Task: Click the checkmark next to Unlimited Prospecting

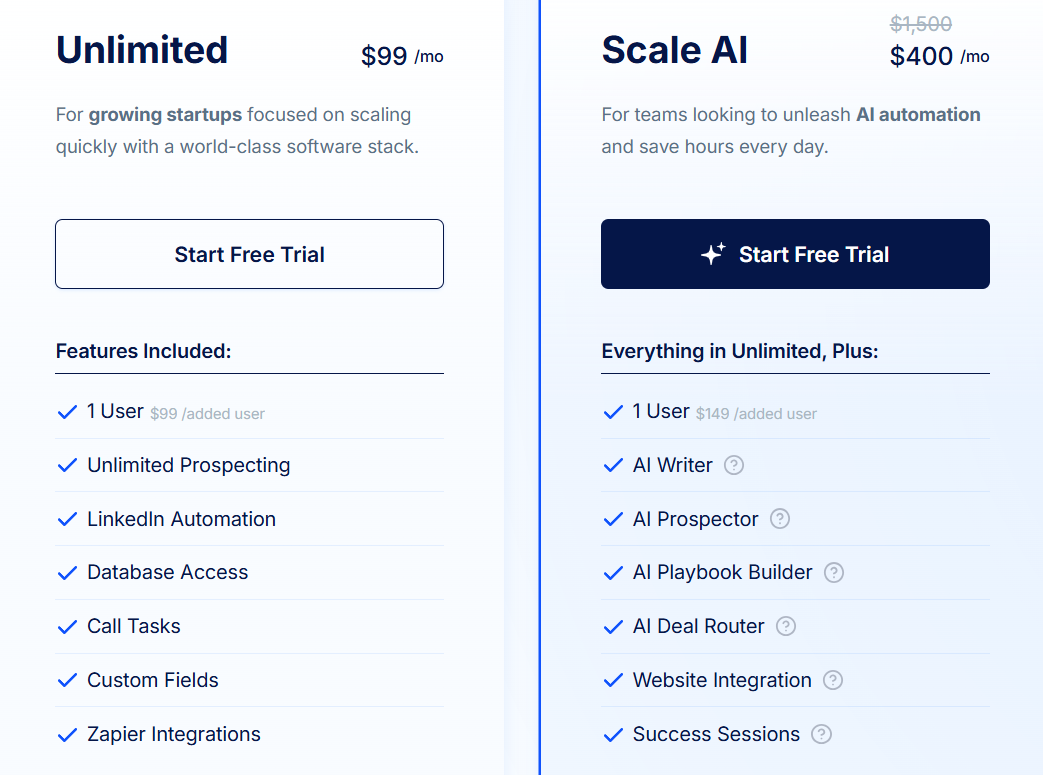Action: [67, 465]
